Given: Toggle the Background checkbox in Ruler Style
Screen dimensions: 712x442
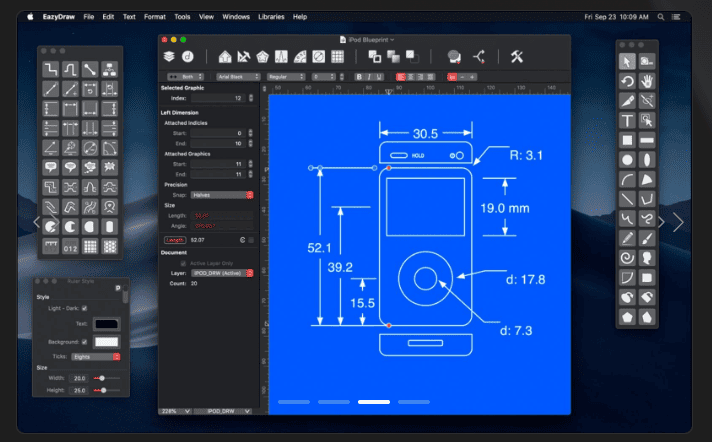Looking at the screenshot, I should point(84,342).
